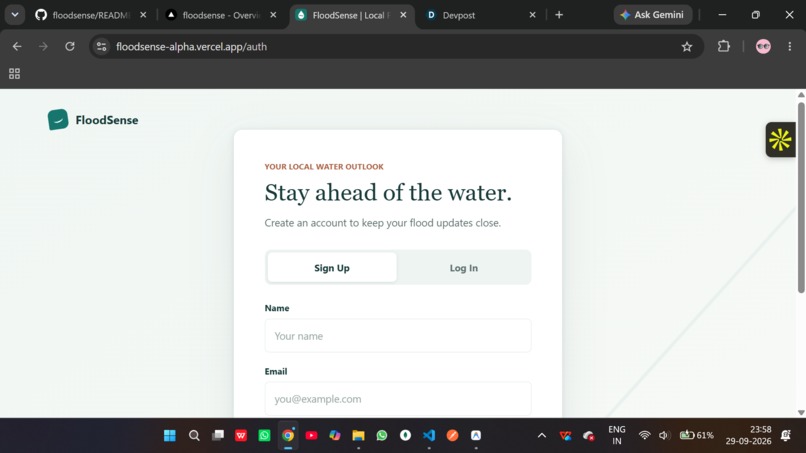The width and height of the screenshot is (806, 453).
Task: Open the Chrome three-dot menu
Action: (790, 47)
